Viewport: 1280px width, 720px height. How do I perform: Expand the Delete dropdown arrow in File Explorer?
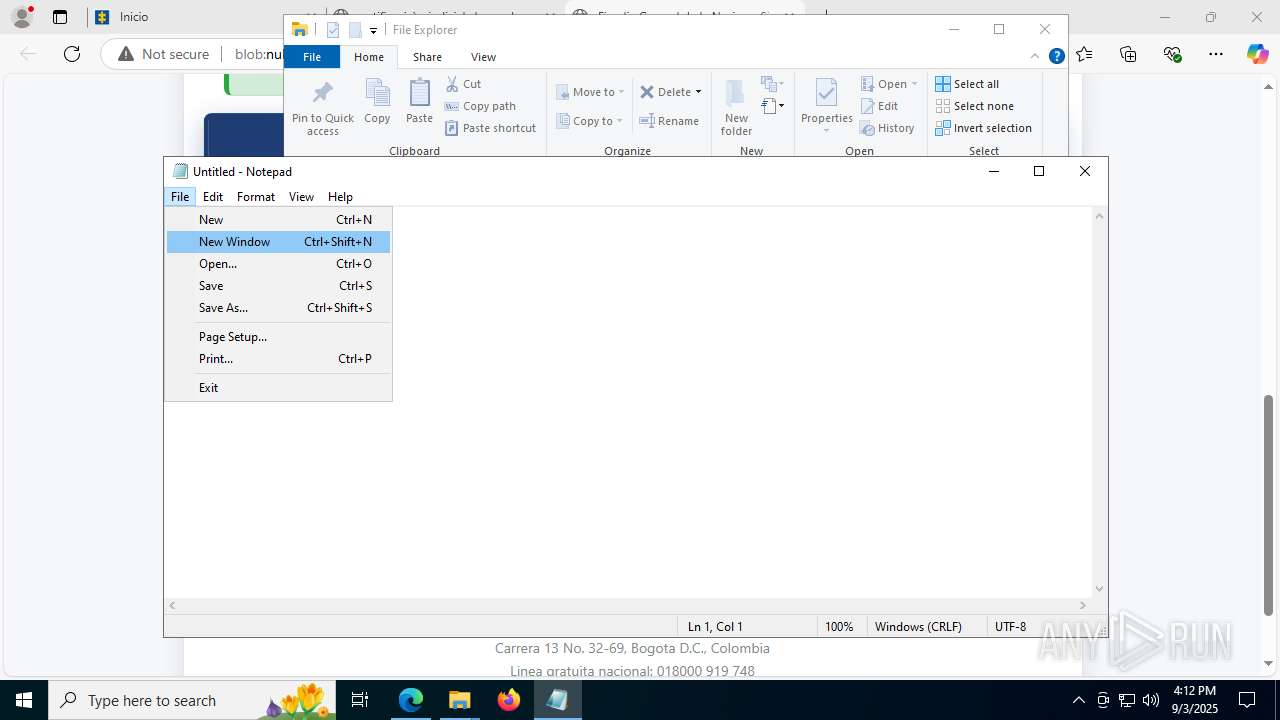[698, 92]
